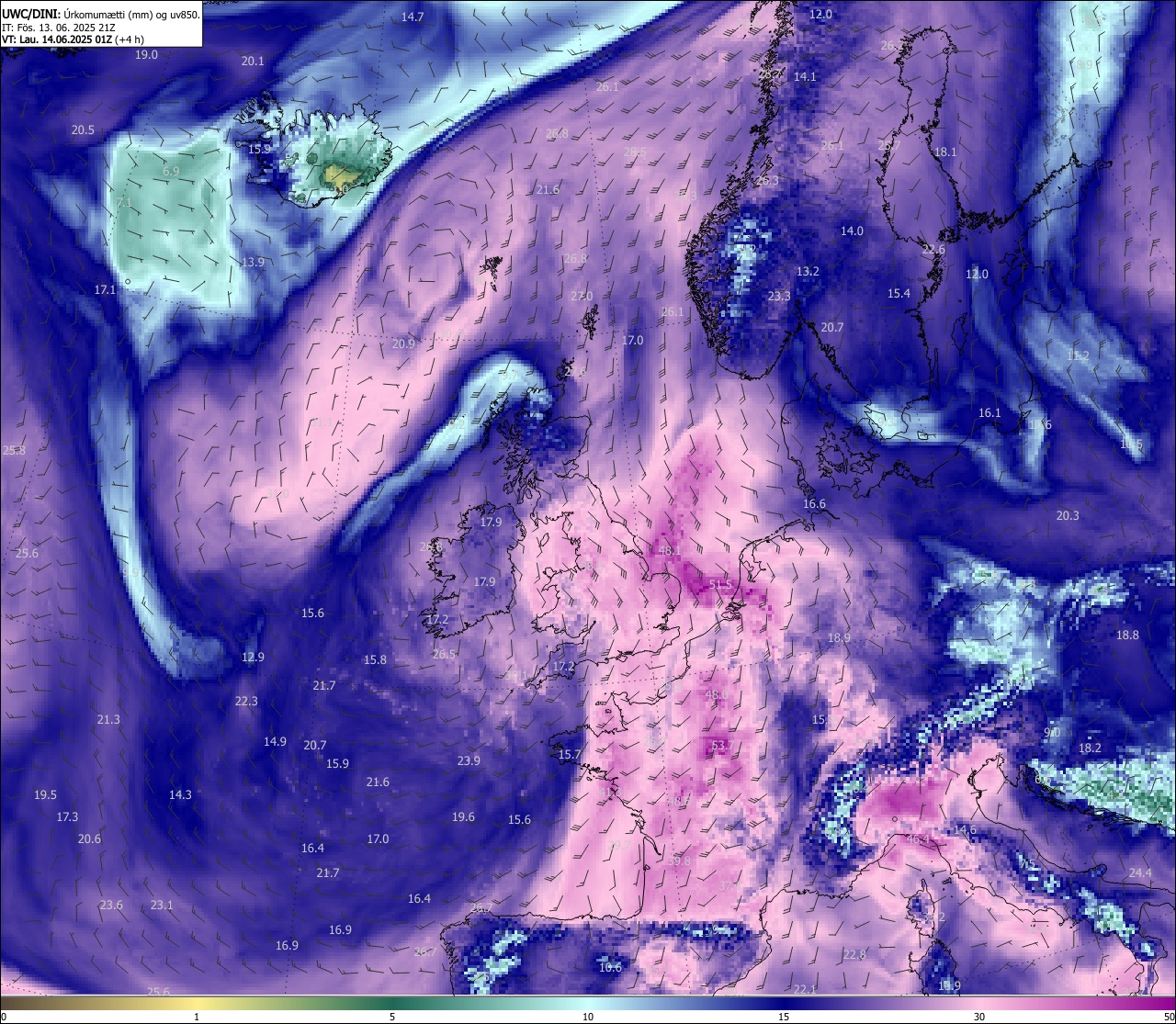Viewport: 1176px width, 1024px height.
Task: Click the 23.1 value near the bottom left
Action: tap(162, 906)
